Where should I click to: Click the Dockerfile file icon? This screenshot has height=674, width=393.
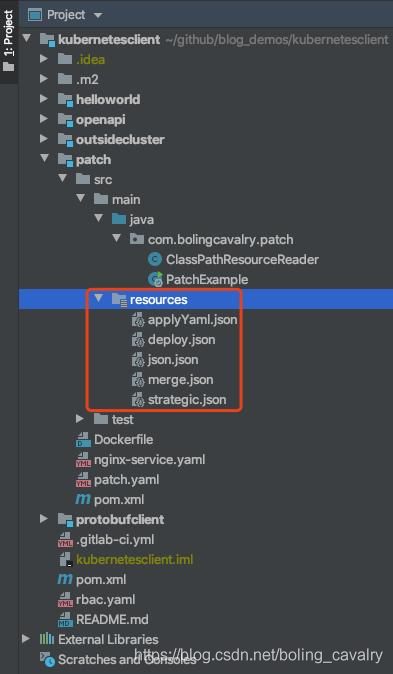83,439
